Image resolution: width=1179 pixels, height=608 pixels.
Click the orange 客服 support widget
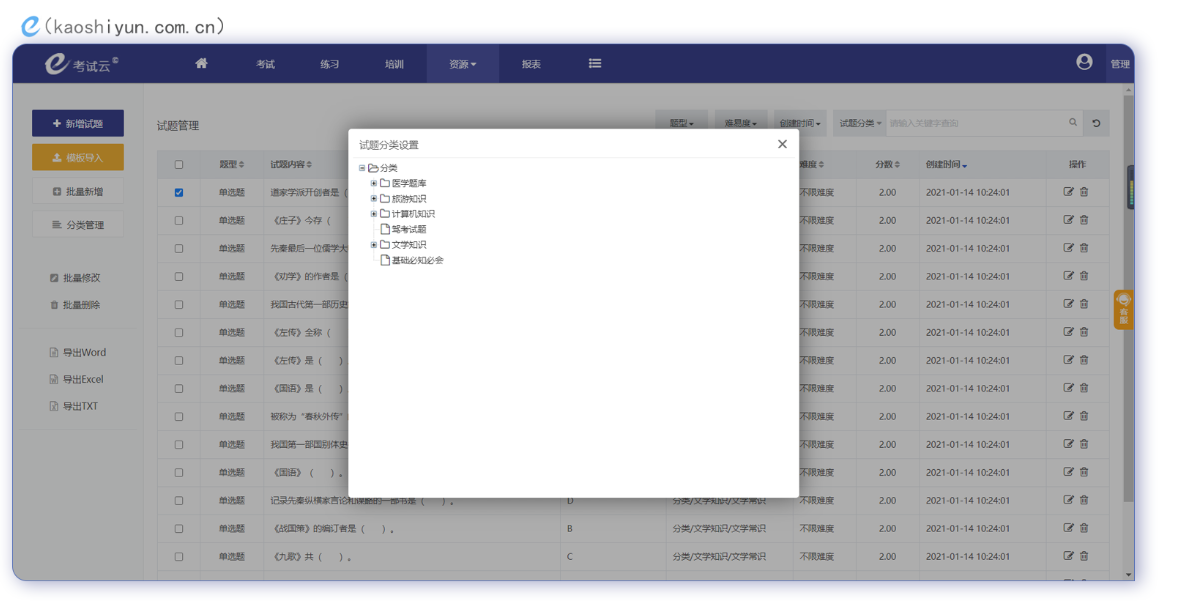(1124, 309)
